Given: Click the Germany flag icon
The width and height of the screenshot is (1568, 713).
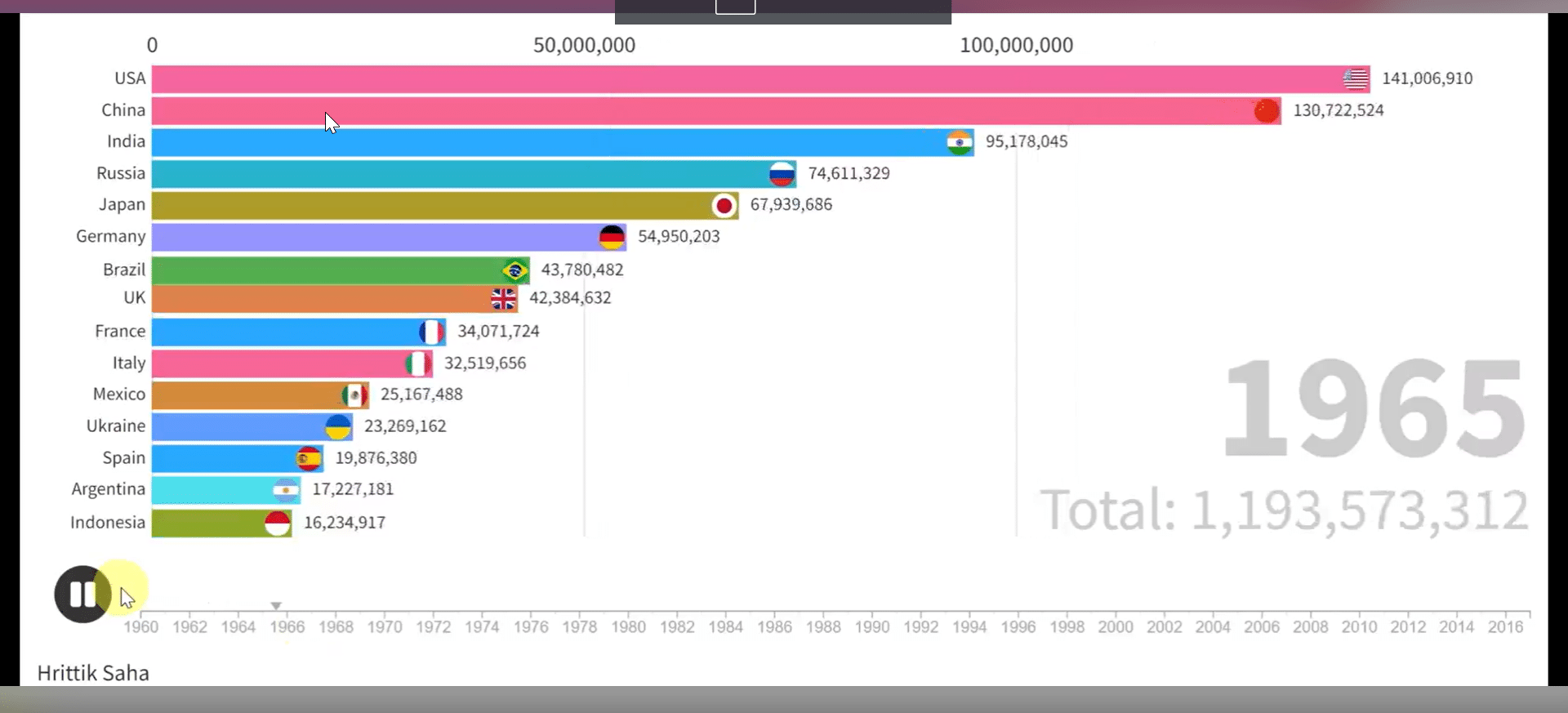Looking at the screenshot, I should 612,237.
